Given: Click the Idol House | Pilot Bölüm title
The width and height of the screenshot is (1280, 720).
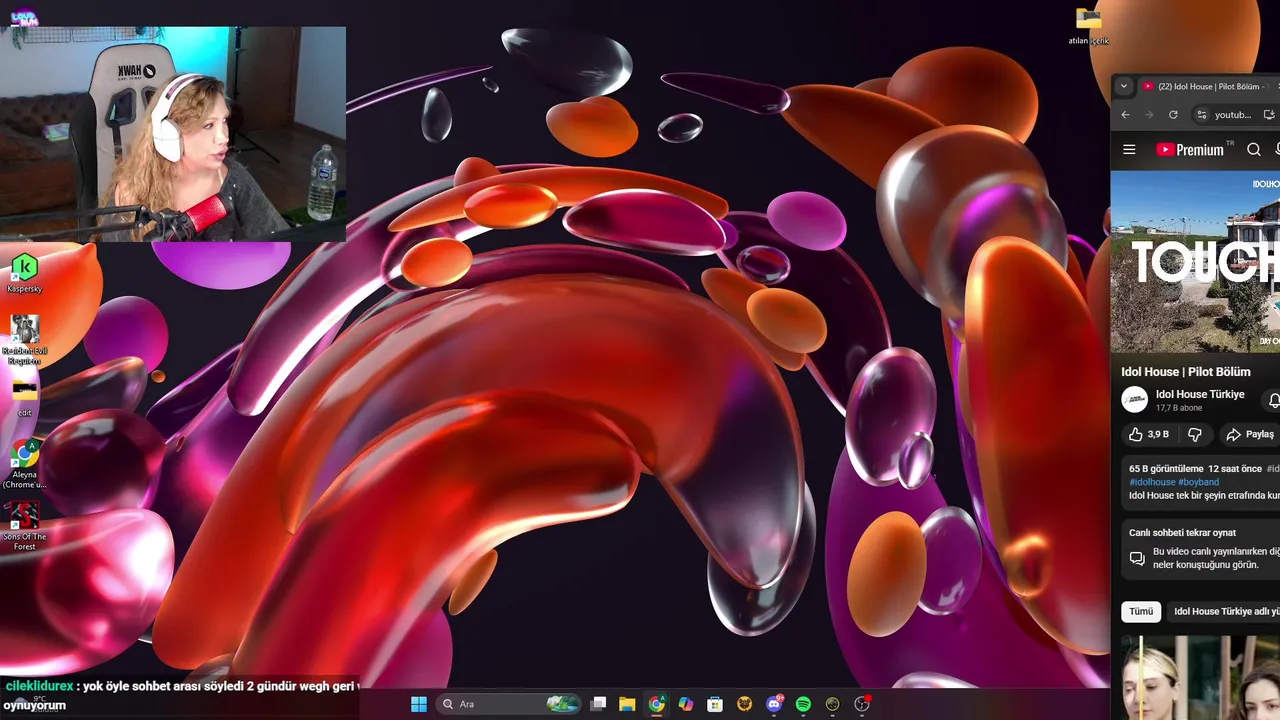Looking at the screenshot, I should pos(1186,372).
